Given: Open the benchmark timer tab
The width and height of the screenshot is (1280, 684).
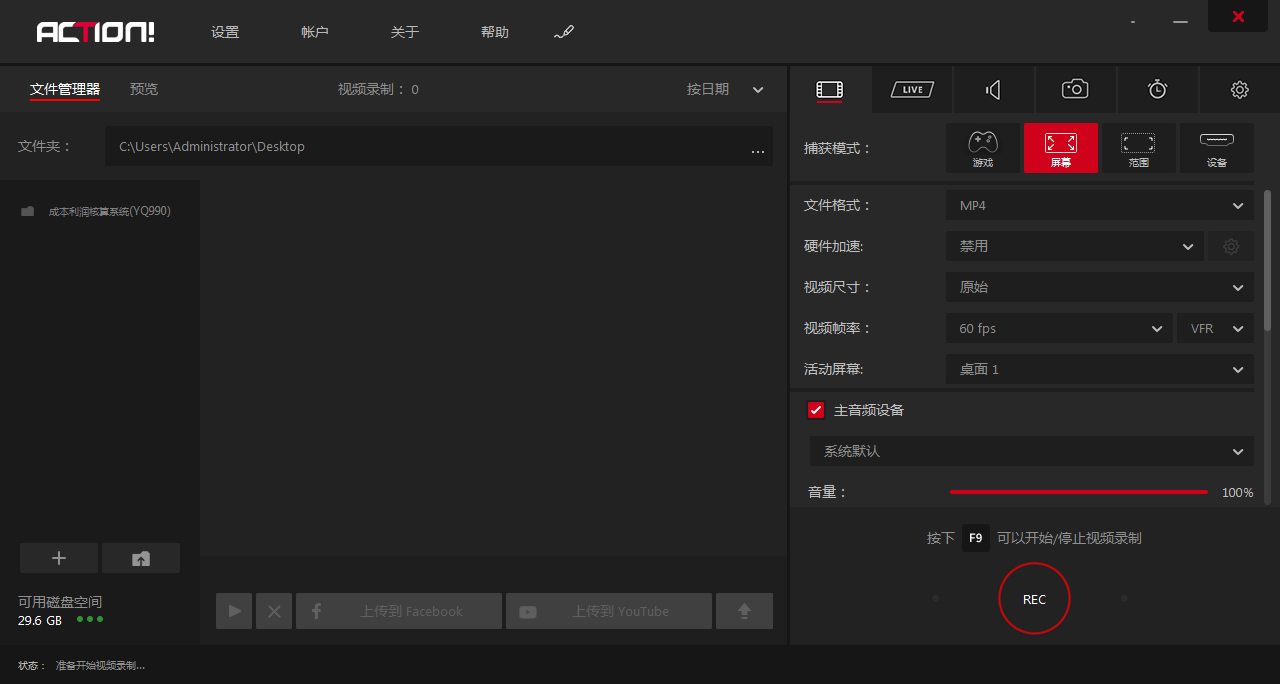Looking at the screenshot, I should tap(1157, 90).
